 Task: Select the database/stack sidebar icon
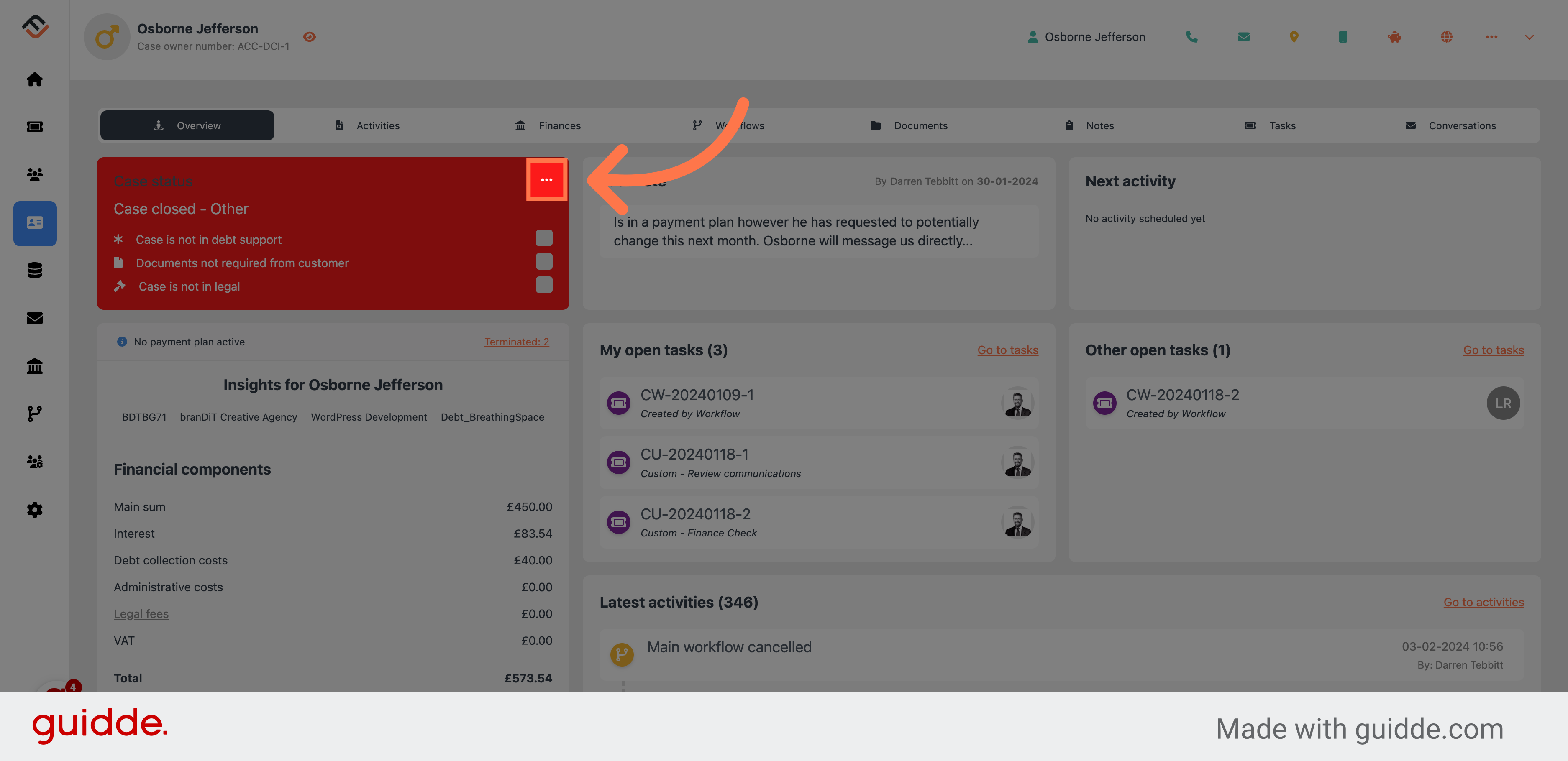coord(35,269)
